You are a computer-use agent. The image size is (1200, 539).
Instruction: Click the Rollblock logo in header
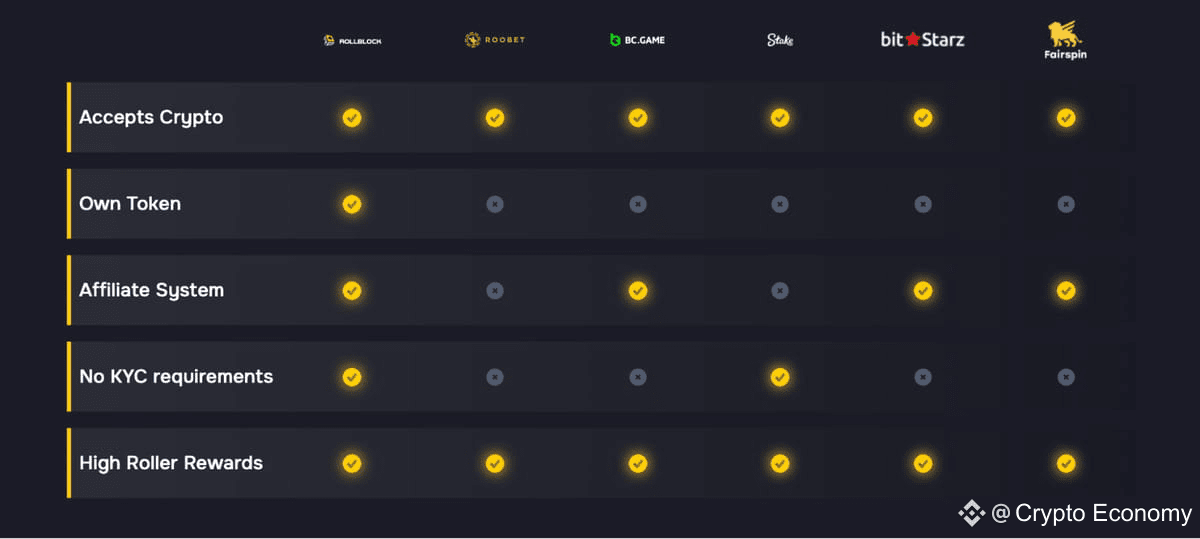pos(352,40)
